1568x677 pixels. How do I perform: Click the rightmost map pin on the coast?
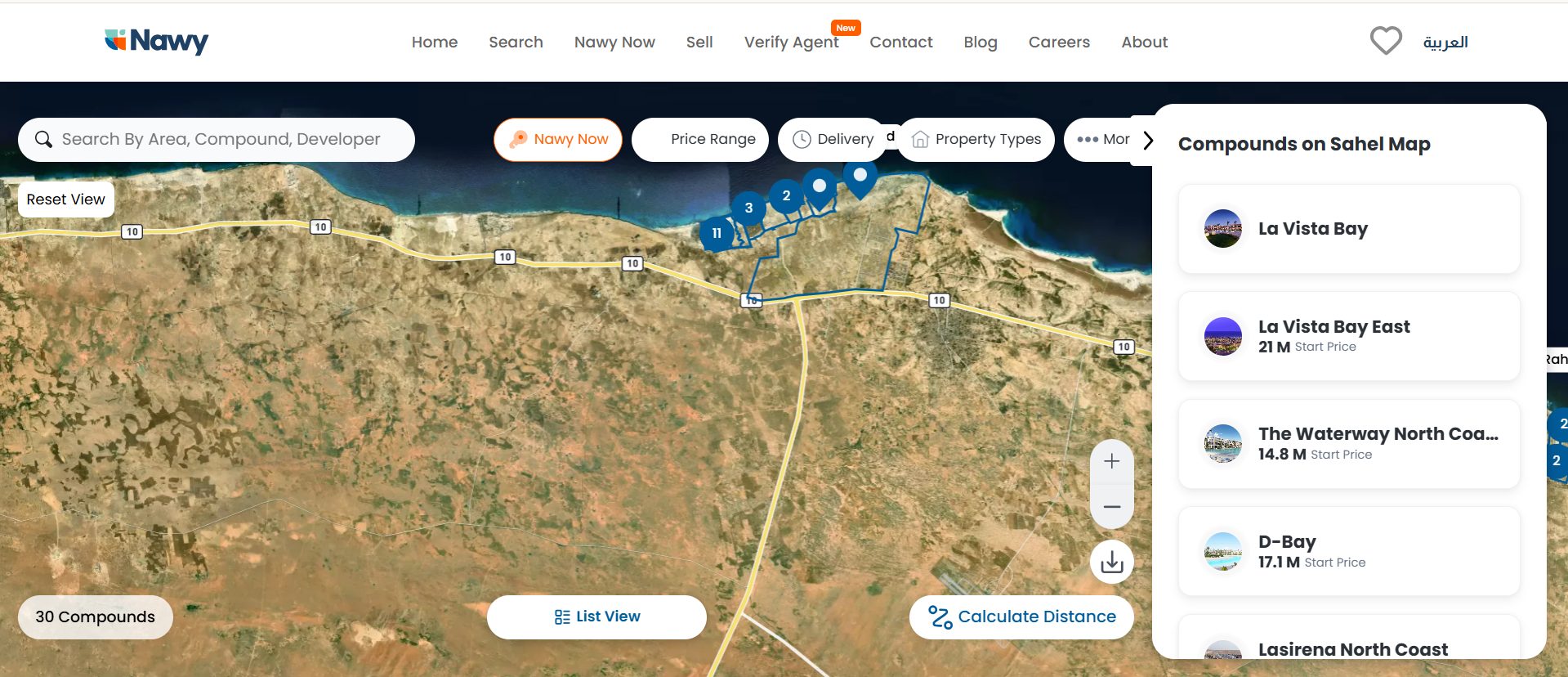coord(860,178)
